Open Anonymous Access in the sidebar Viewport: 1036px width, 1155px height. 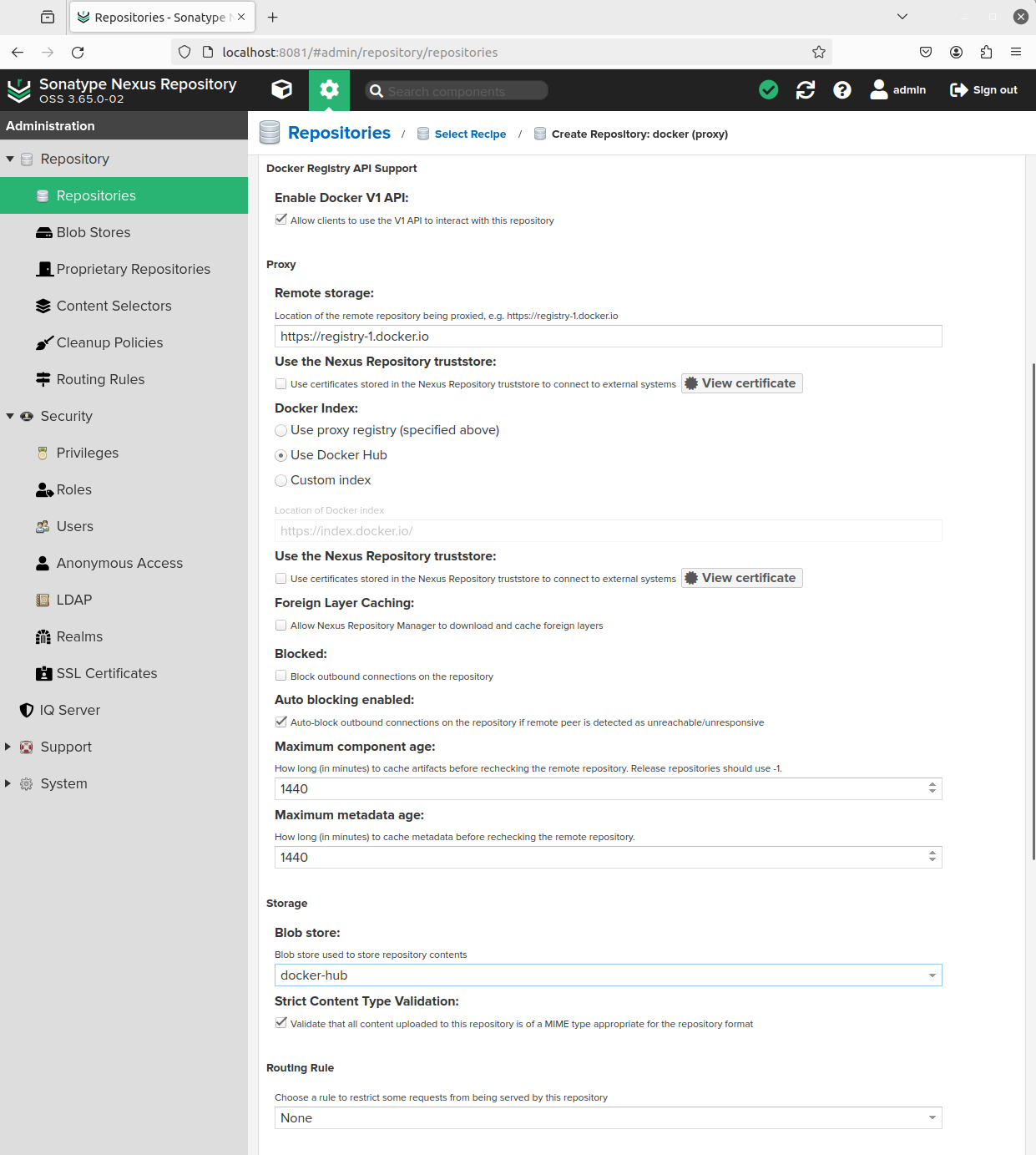pyautogui.click(x=124, y=563)
